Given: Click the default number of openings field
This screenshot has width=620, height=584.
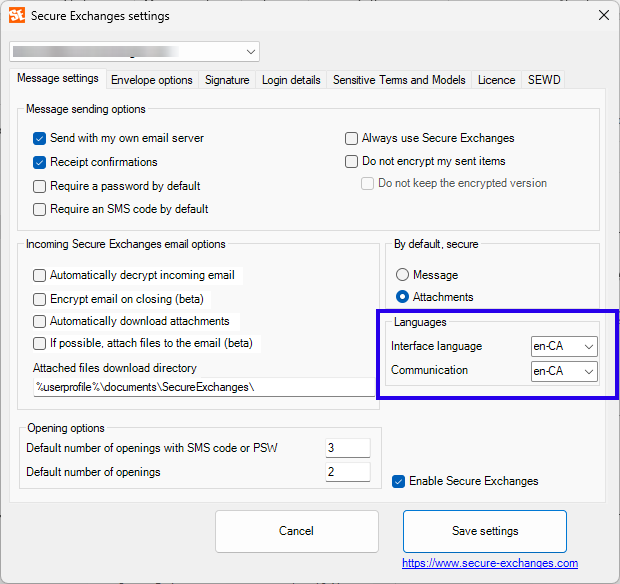Looking at the screenshot, I should coord(347,472).
